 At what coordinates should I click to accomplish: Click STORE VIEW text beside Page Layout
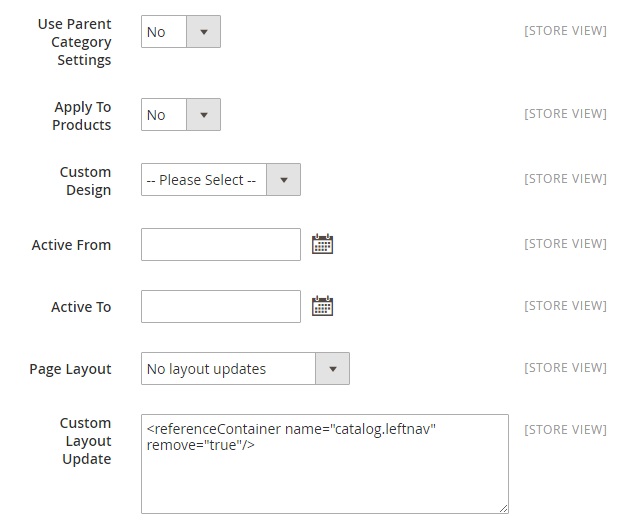click(565, 368)
